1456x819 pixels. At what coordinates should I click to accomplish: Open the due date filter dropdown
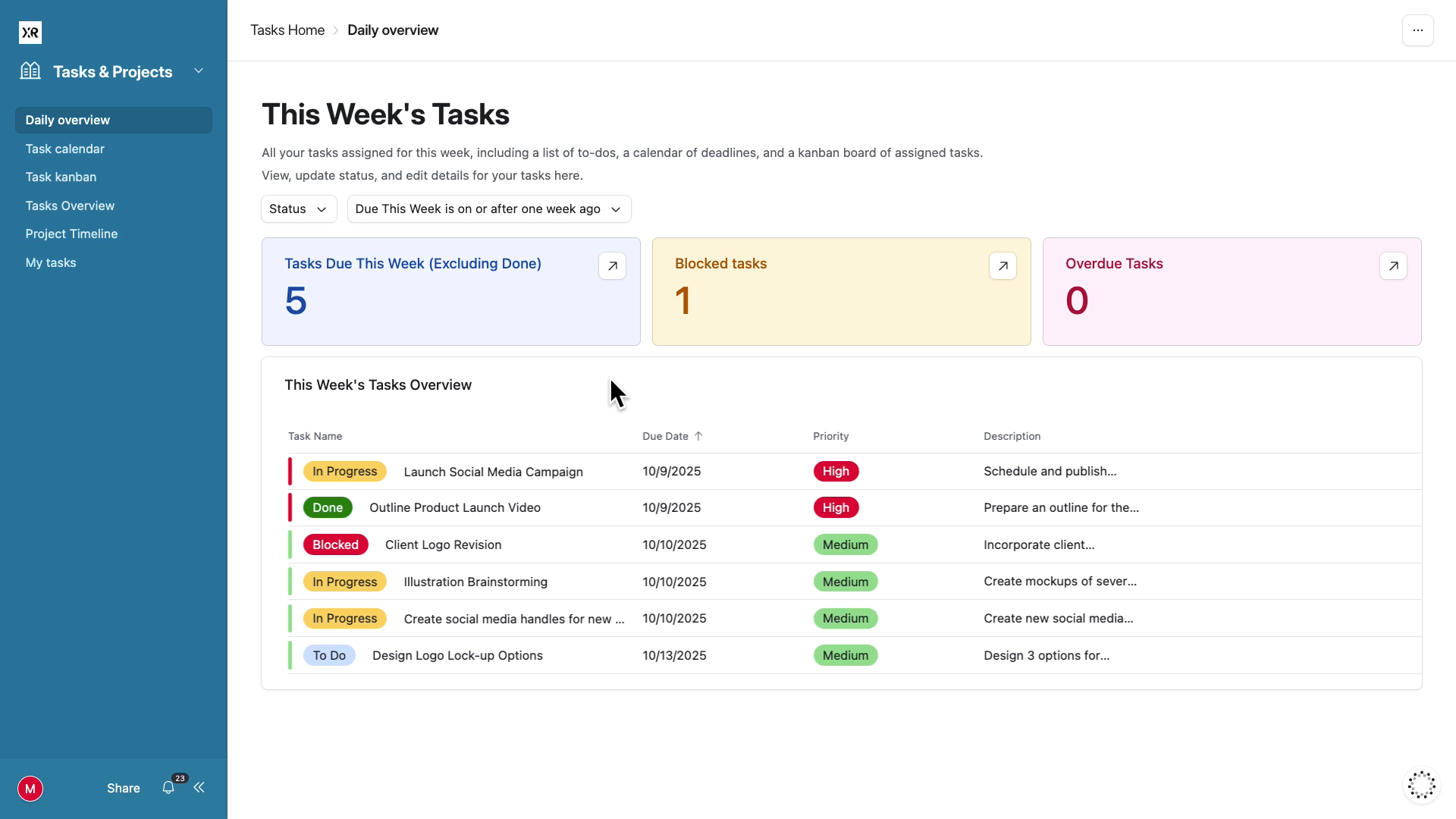tap(489, 209)
